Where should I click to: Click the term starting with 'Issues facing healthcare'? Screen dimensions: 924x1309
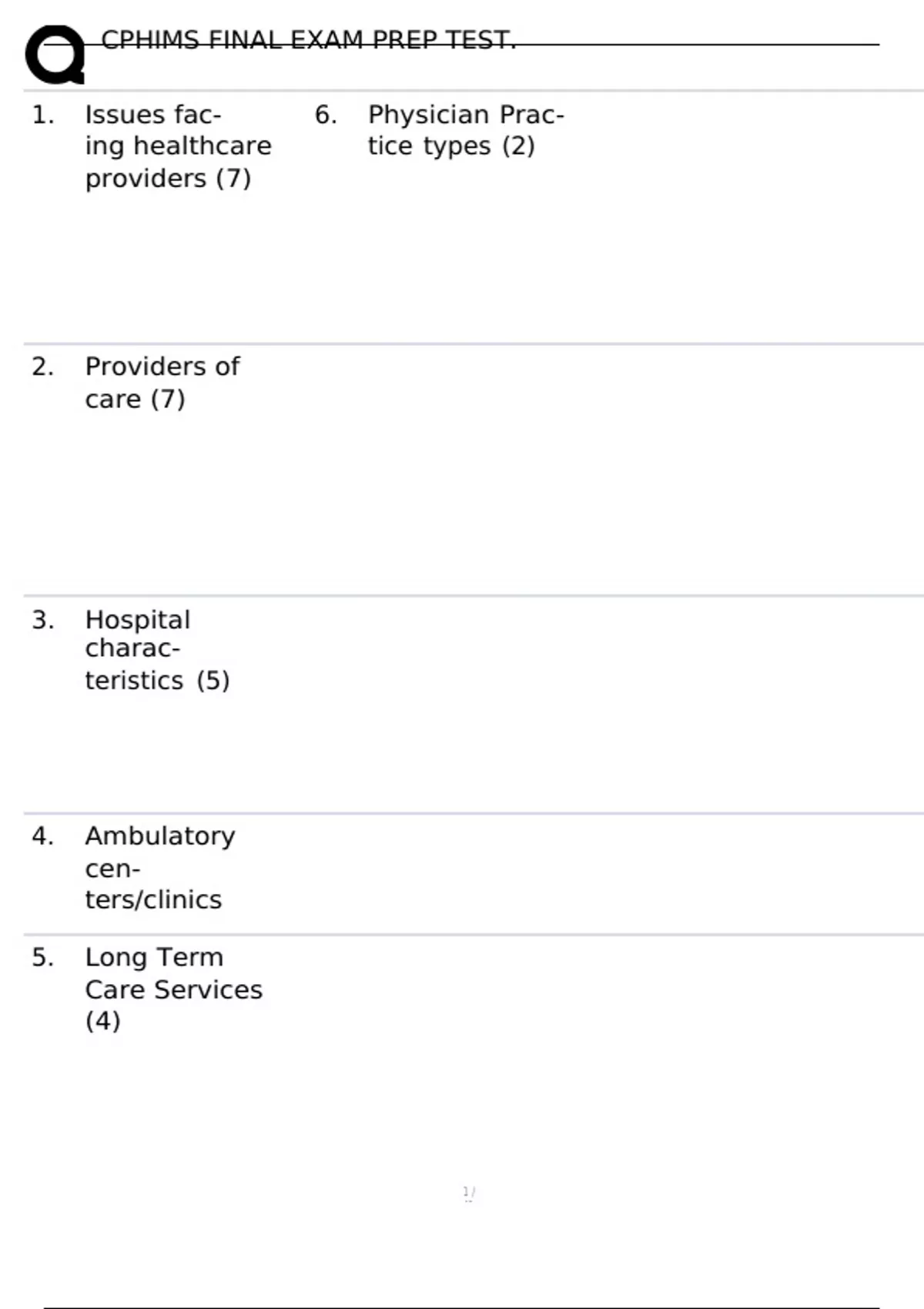click(178, 146)
